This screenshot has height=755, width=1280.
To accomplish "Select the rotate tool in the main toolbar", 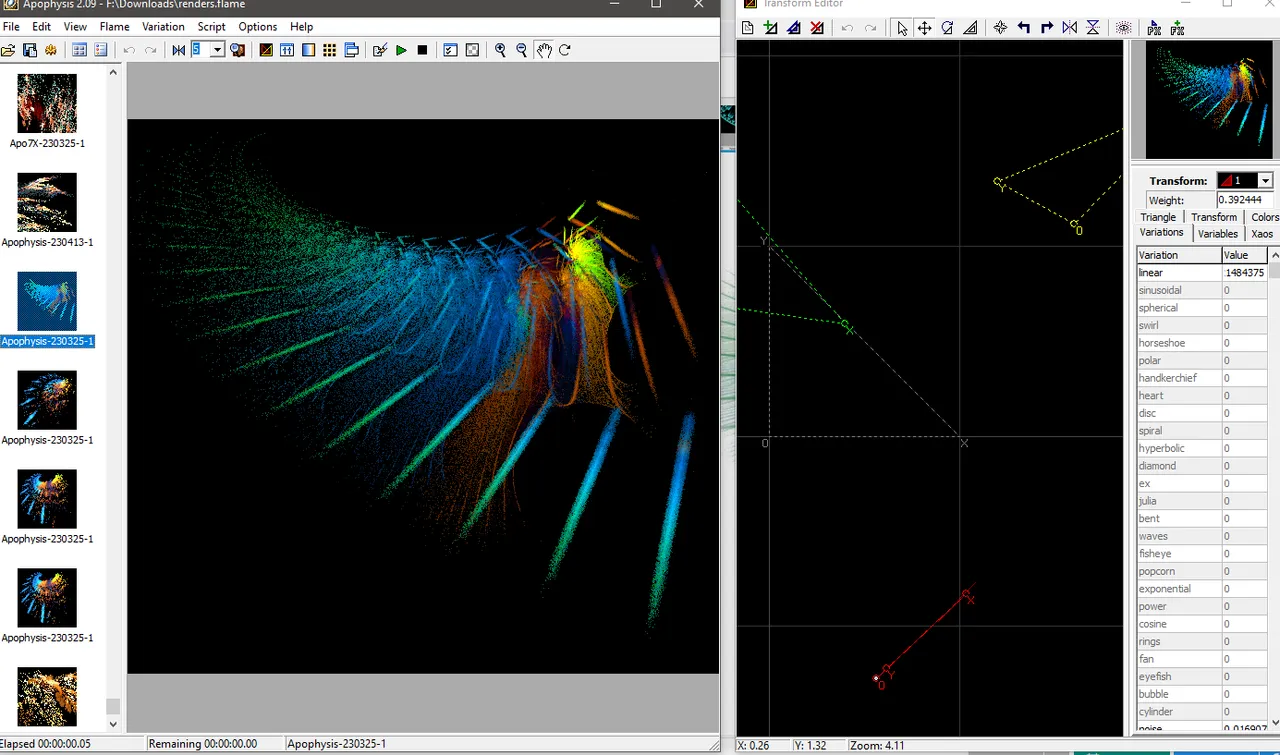I will pos(565,50).
